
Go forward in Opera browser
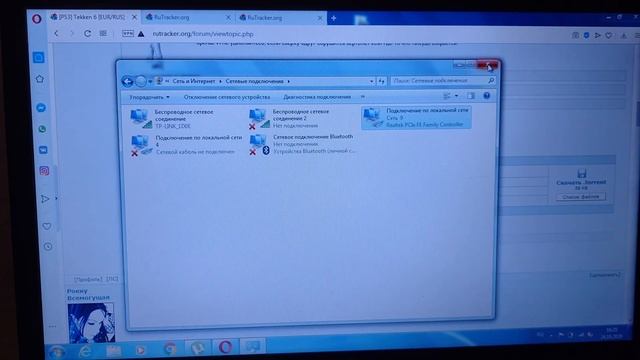point(72,33)
